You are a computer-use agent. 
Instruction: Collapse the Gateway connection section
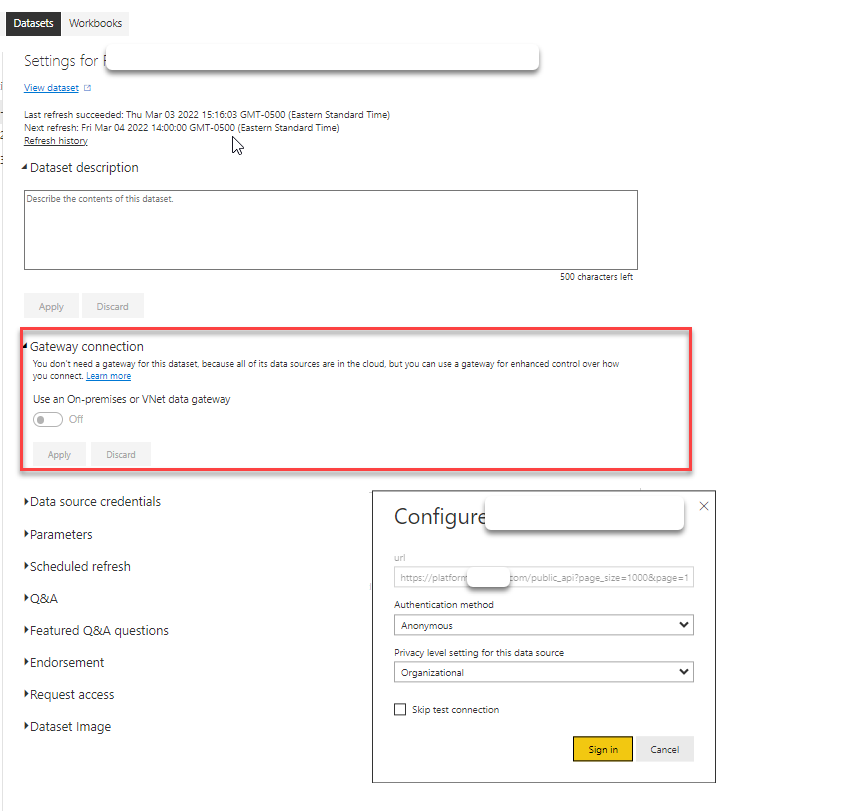coord(83,347)
